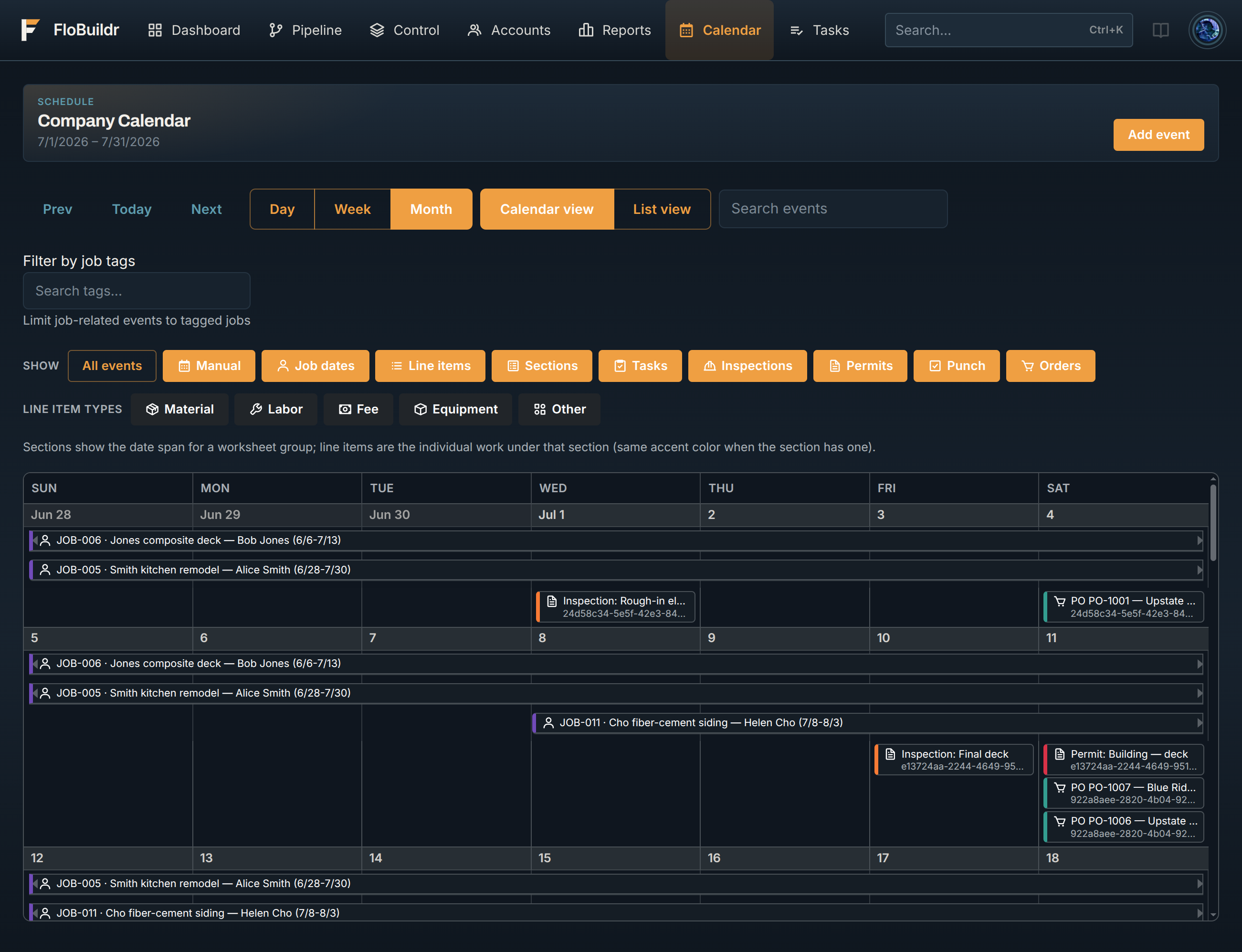Click the Tasks checklist icon in navbar

pyautogui.click(x=796, y=30)
